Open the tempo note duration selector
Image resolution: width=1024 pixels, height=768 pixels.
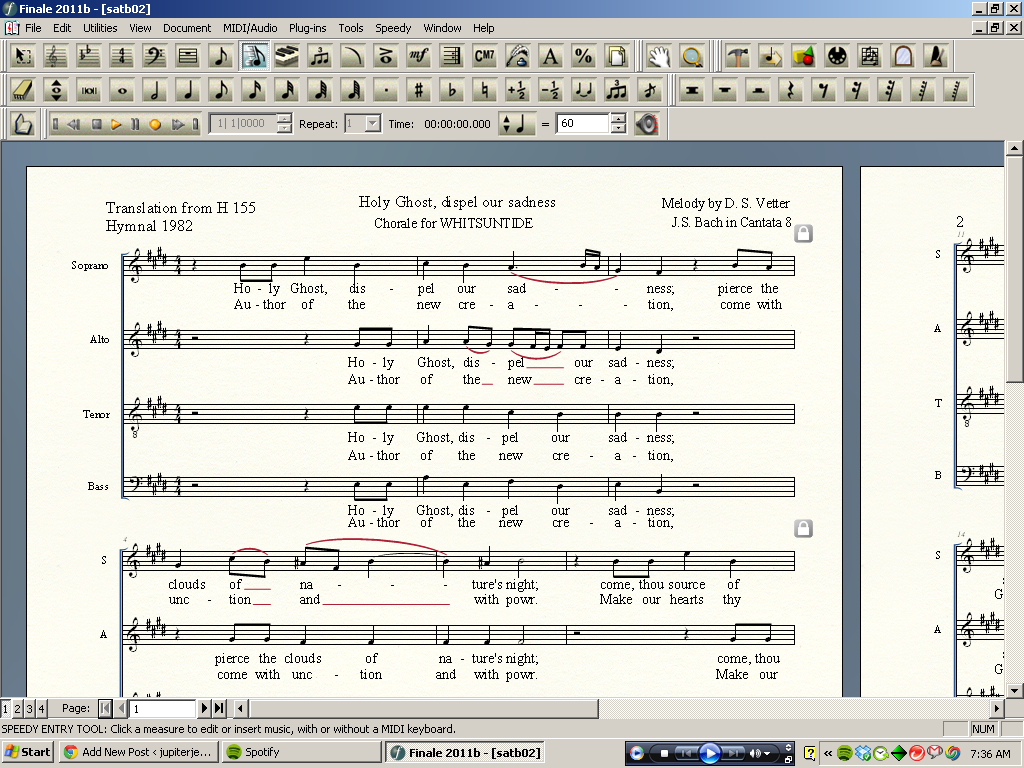[515, 123]
